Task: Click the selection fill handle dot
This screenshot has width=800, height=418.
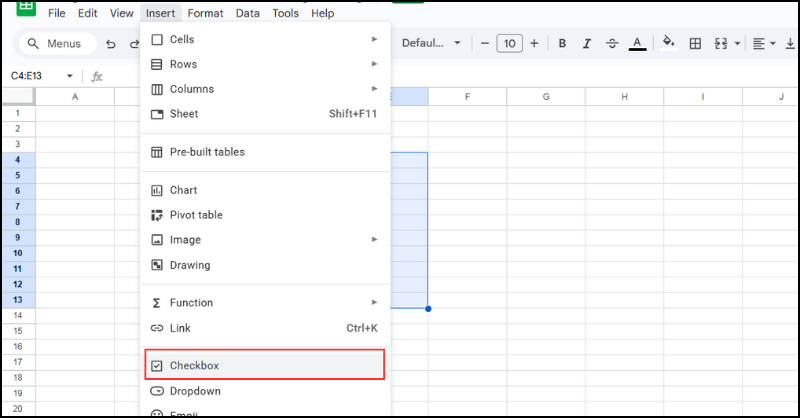Action: pos(428,309)
